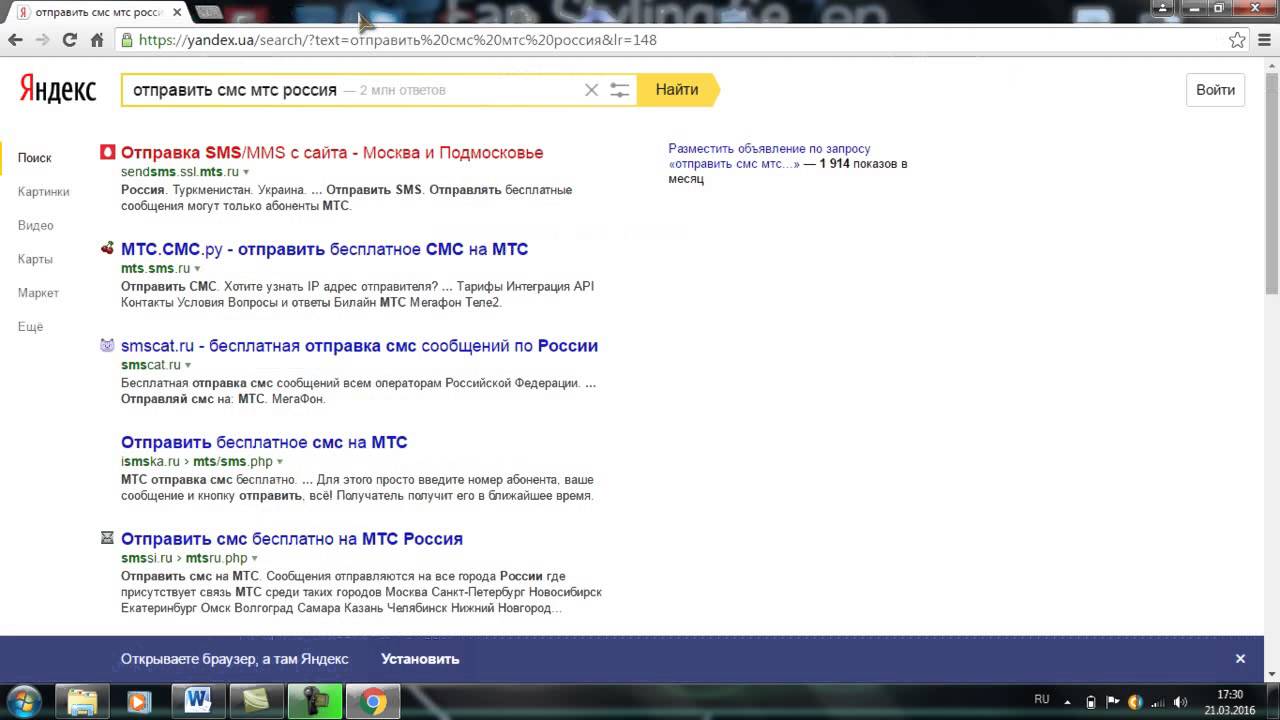Open smscat.ru бесплатная отправка смс result

359,346
